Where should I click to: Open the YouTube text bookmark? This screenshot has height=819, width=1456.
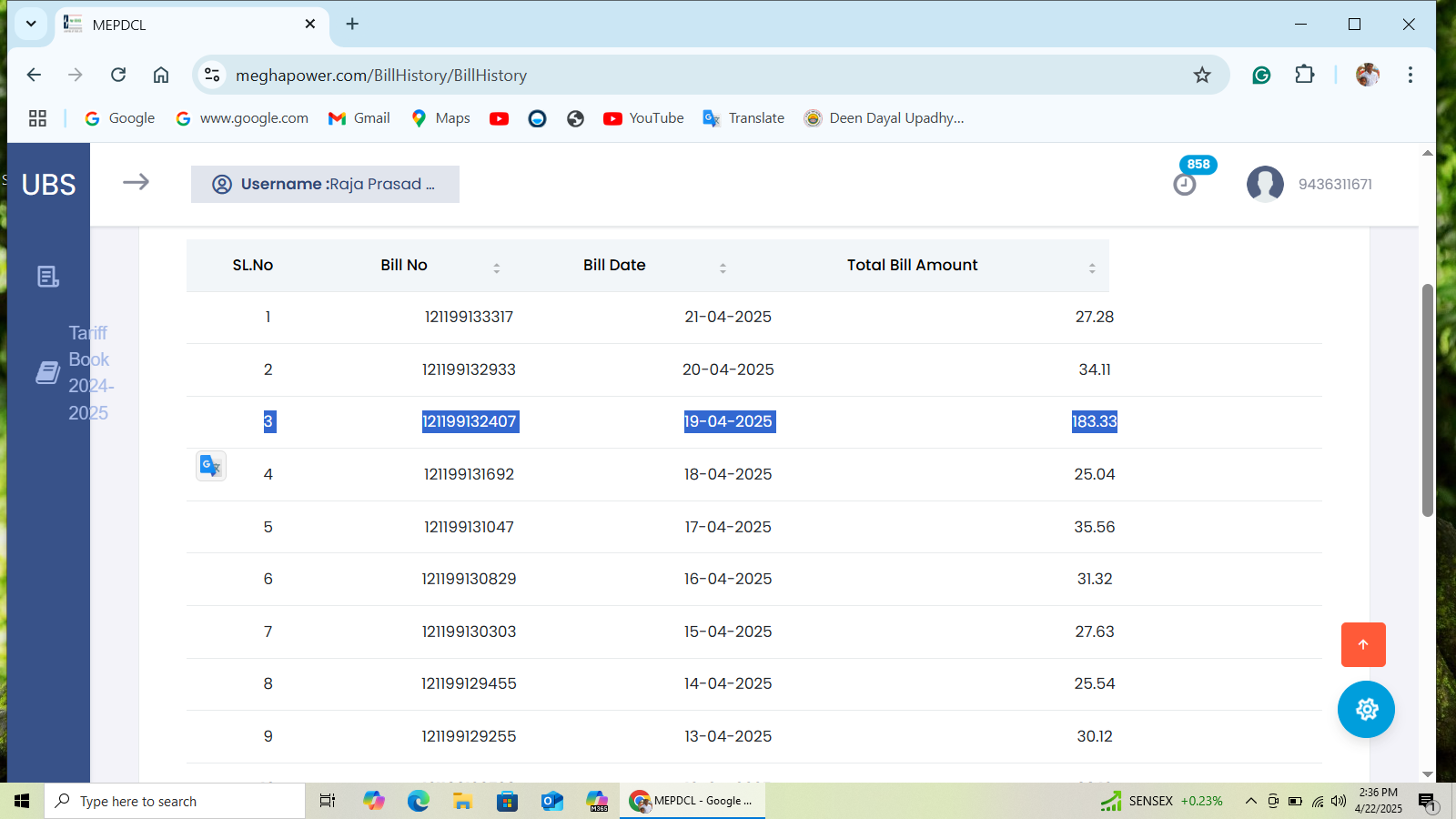pyautogui.click(x=643, y=118)
